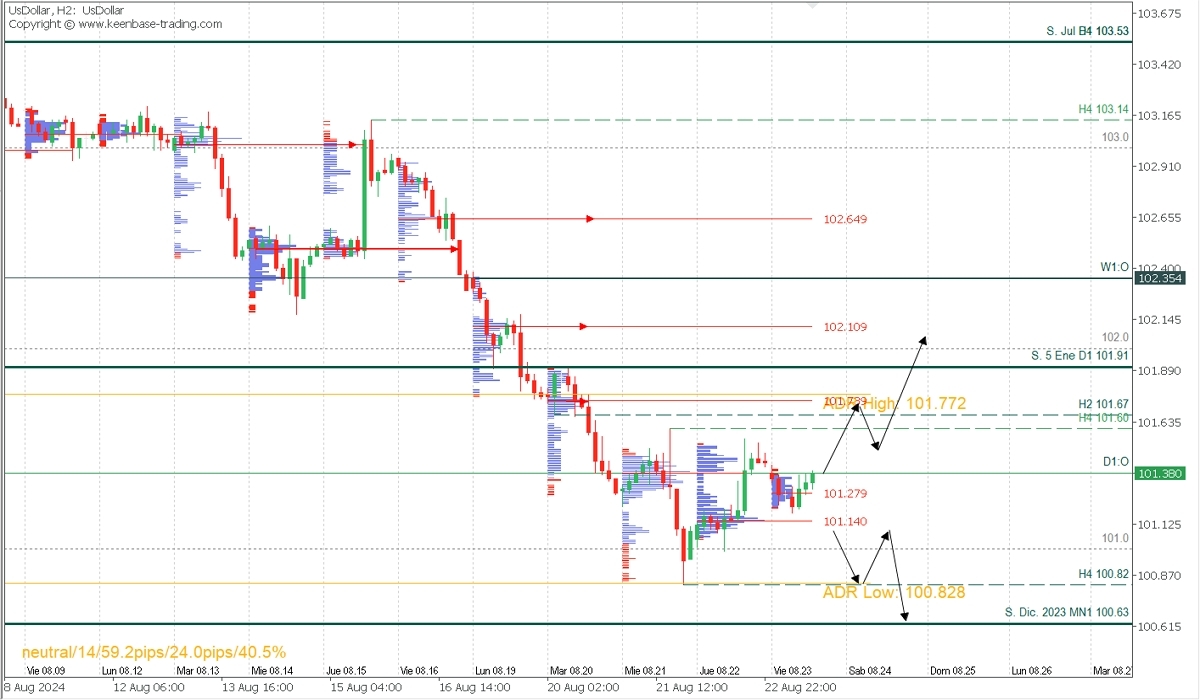1200x700 pixels.
Task: Click the upward black arrowhead near 102.0
Action: [x=924, y=340]
